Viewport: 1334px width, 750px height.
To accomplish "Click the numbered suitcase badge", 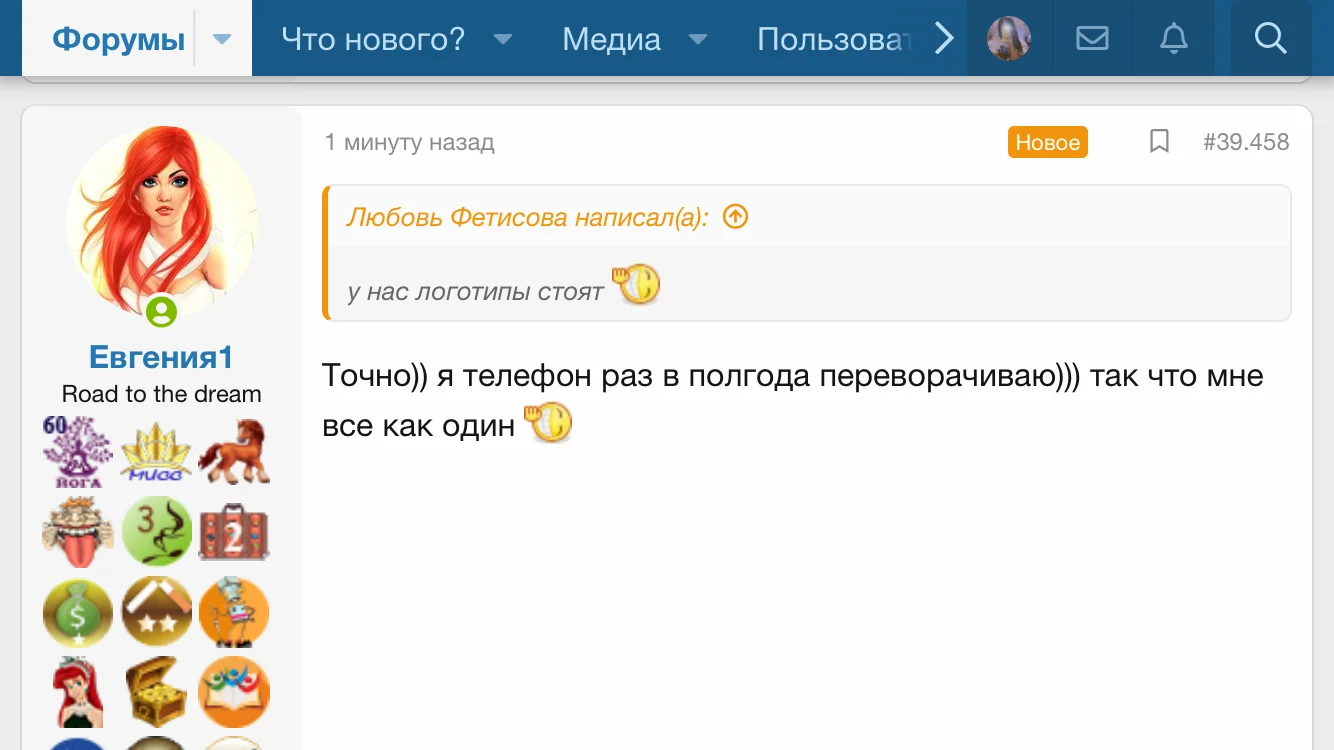I will click(x=234, y=532).
